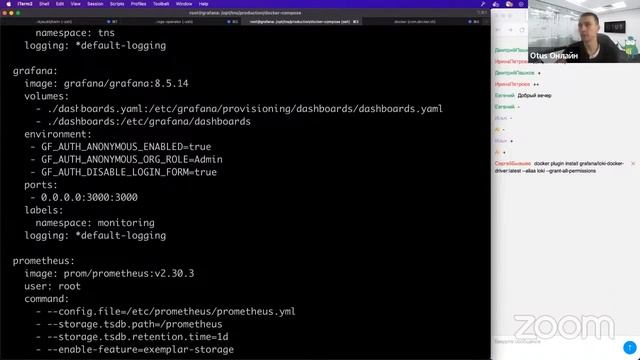
Task: Open the Toolbelt menu
Action: [x=161, y=4]
